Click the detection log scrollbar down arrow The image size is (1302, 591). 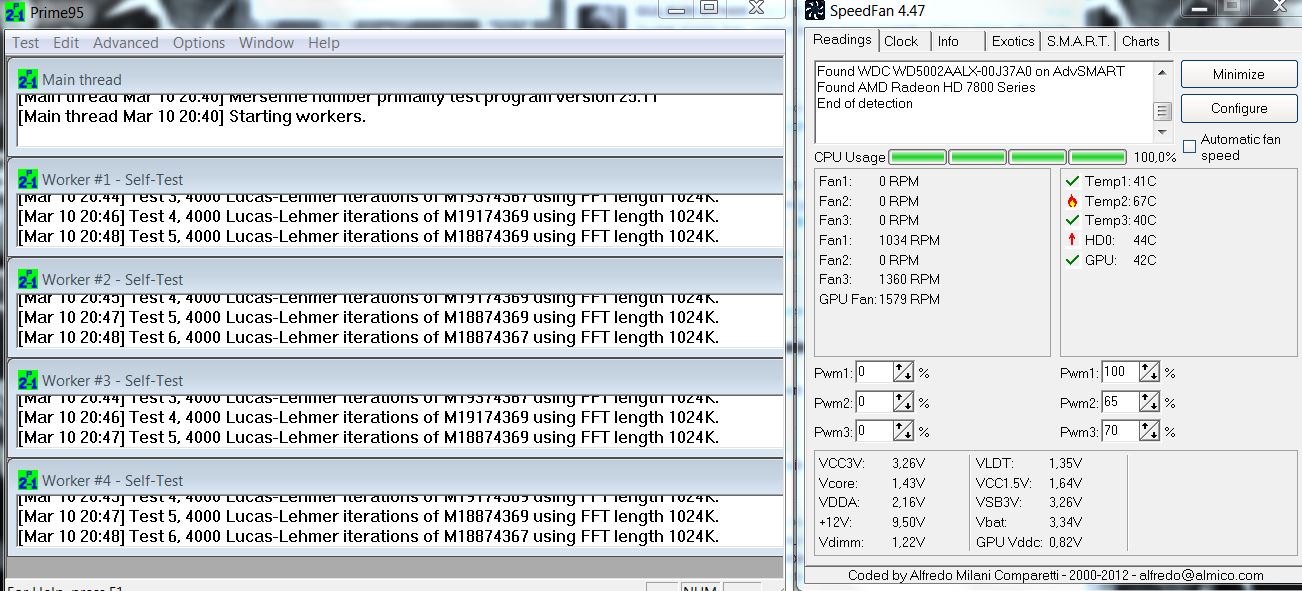[x=1162, y=132]
